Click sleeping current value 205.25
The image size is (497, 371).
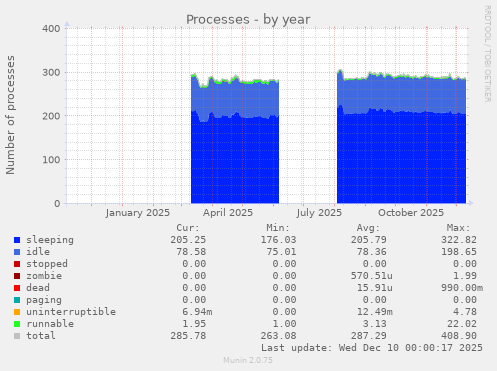click(x=188, y=240)
